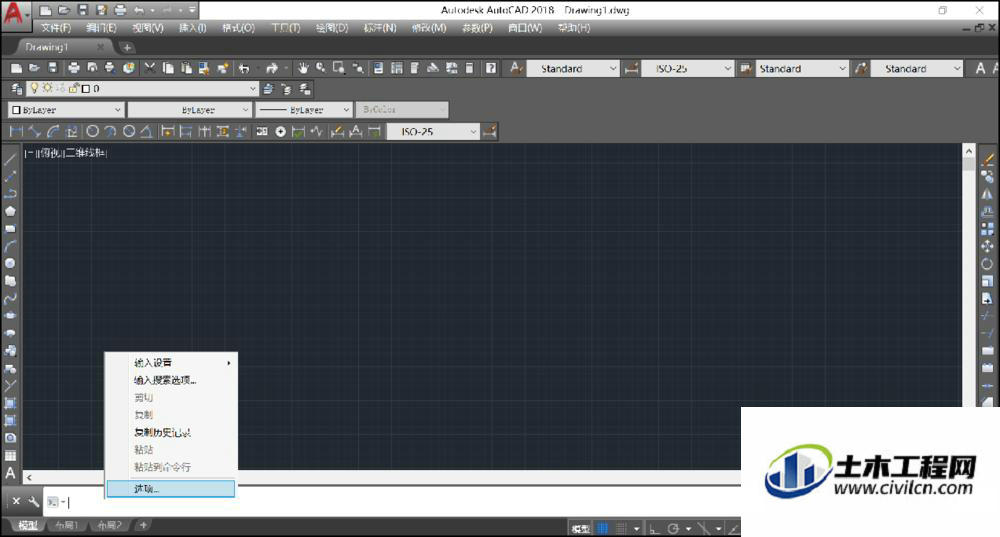Open the Layer Properties Manager icon

coord(17,89)
